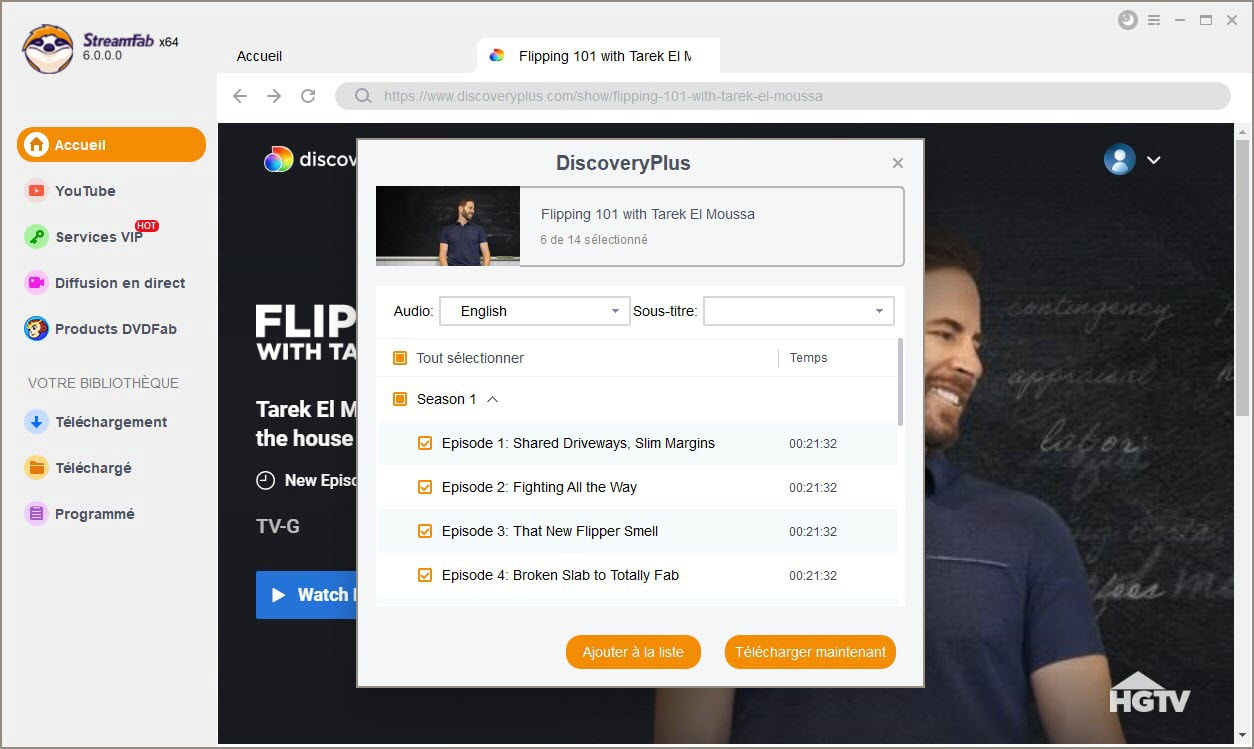
Task: Click the show title text in dialog
Action: [x=648, y=214]
